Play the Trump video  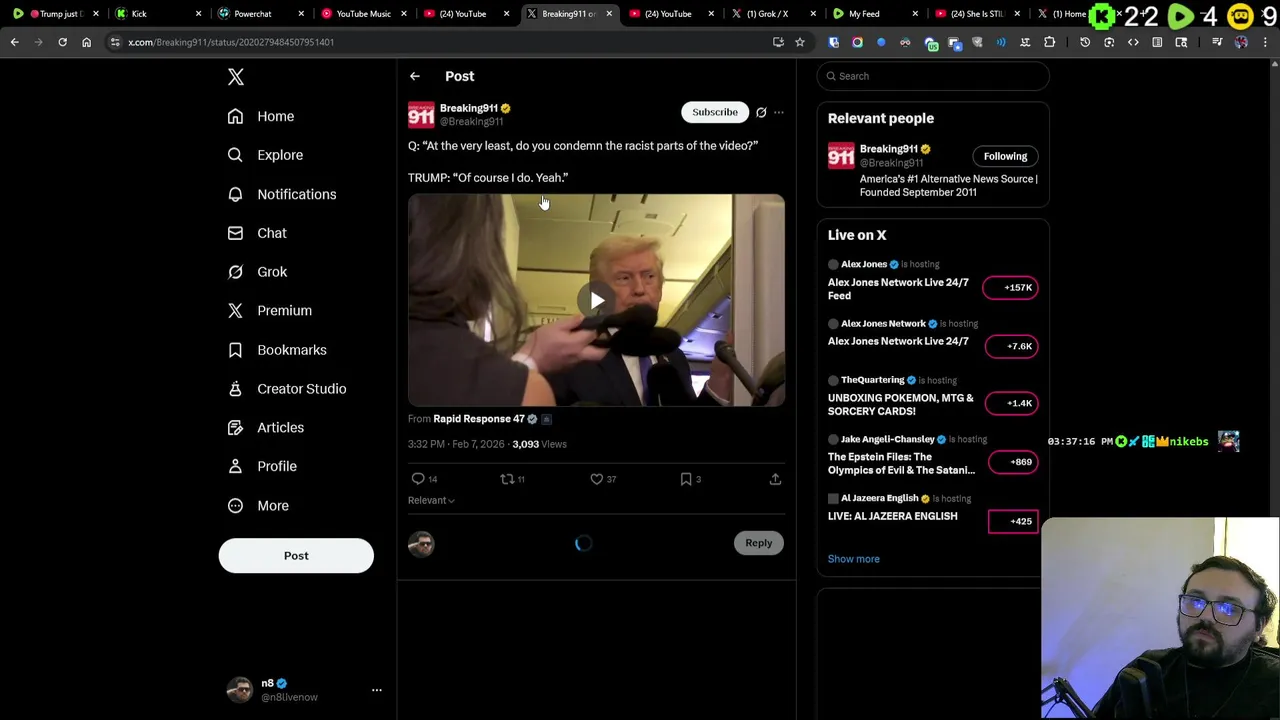[596, 300]
